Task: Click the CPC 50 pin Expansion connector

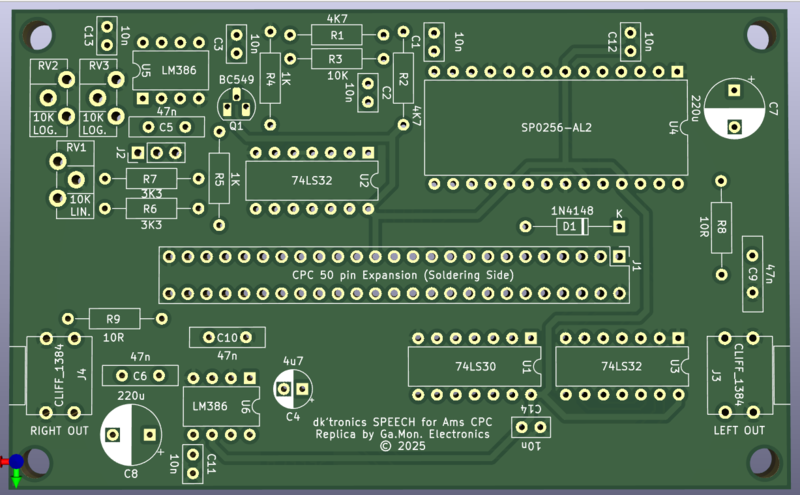Action: pos(395,275)
